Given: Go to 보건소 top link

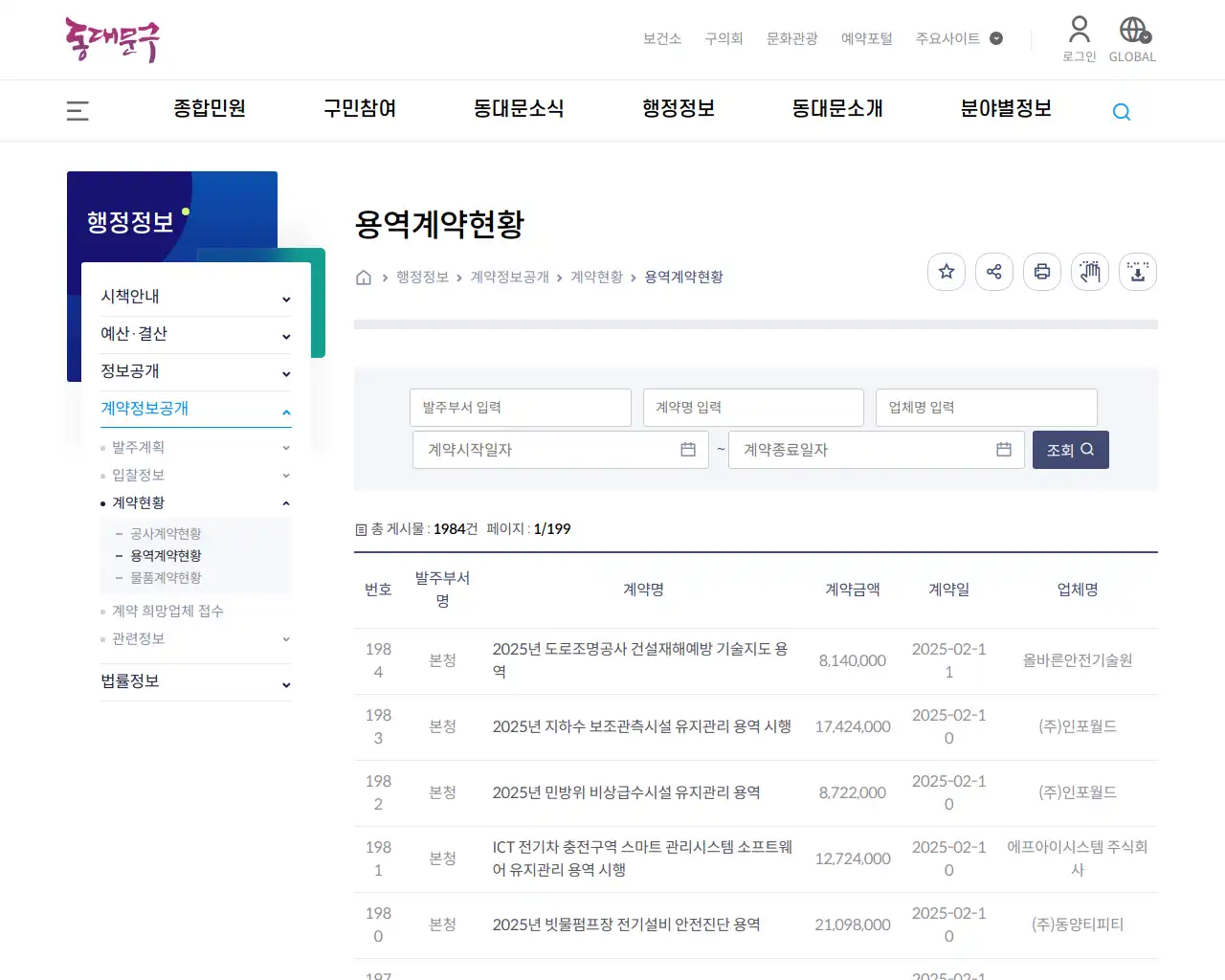Looking at the screenshot, I should [x=662, y=38].
